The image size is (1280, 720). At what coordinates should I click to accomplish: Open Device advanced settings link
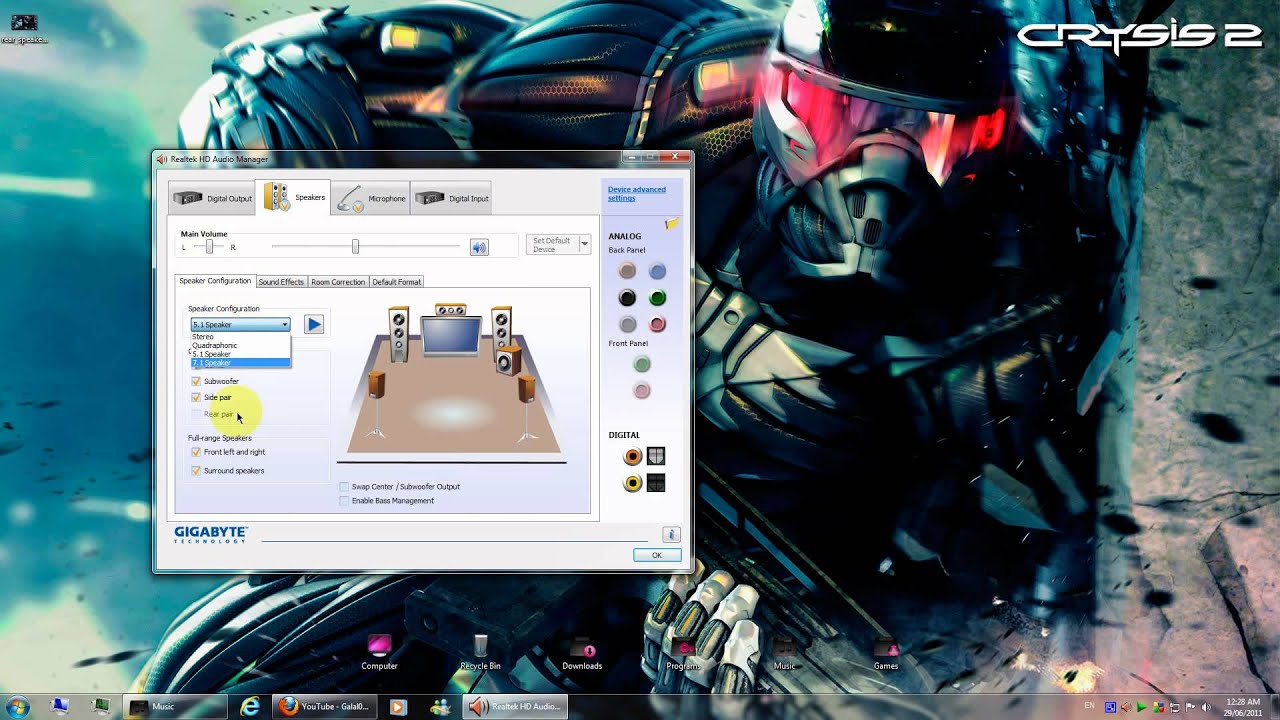pos(637,194)
